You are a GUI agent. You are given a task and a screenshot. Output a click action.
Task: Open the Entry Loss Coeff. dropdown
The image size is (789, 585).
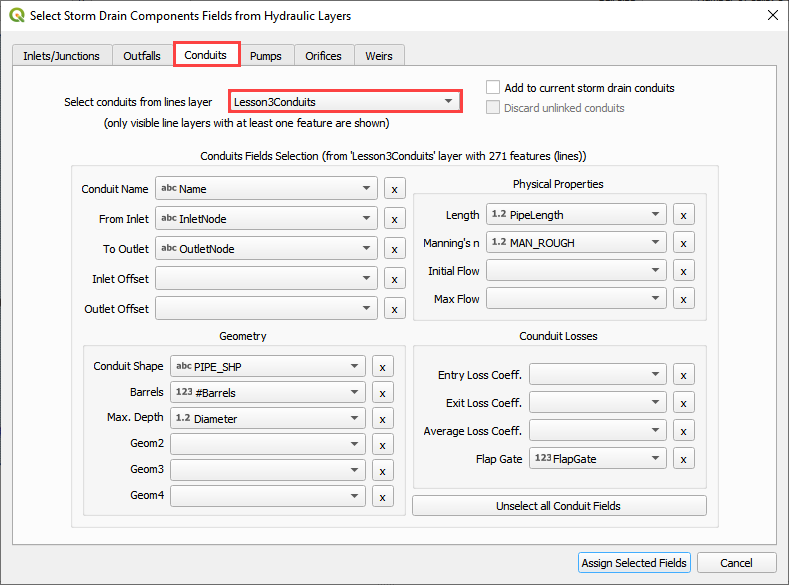click(597, 375)
